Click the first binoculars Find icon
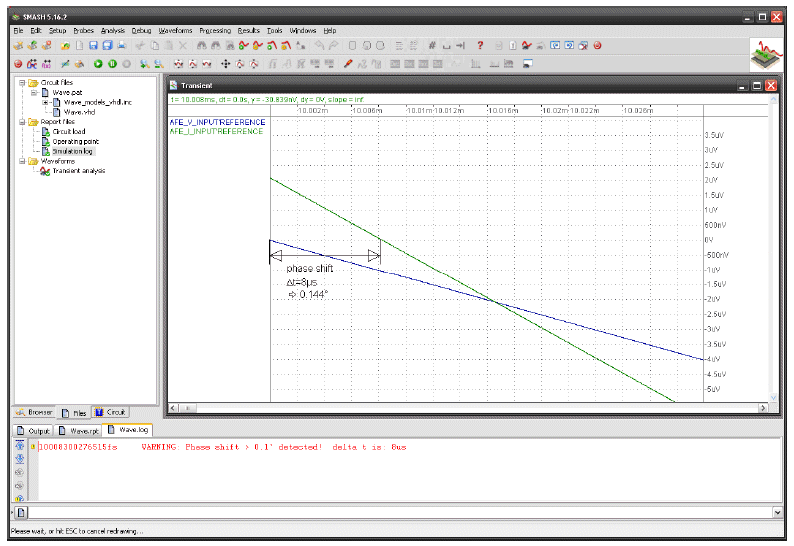This screenshot has width=794, height=546. [x=202, y=46]
